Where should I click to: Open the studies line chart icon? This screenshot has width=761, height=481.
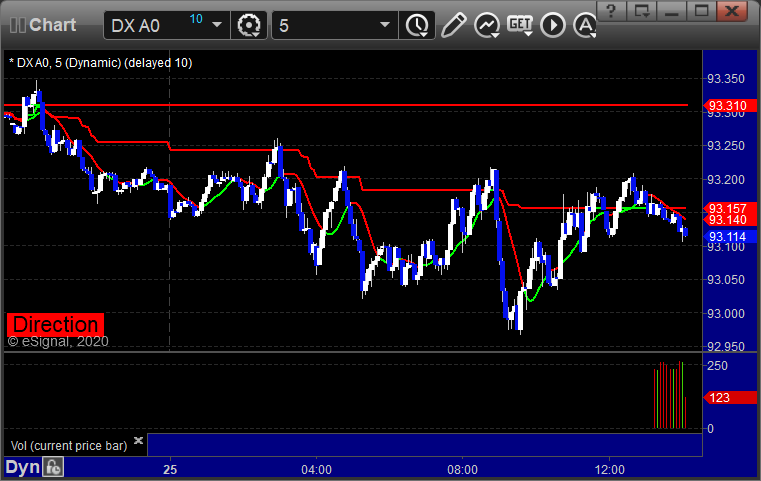[x=487, y=25]
